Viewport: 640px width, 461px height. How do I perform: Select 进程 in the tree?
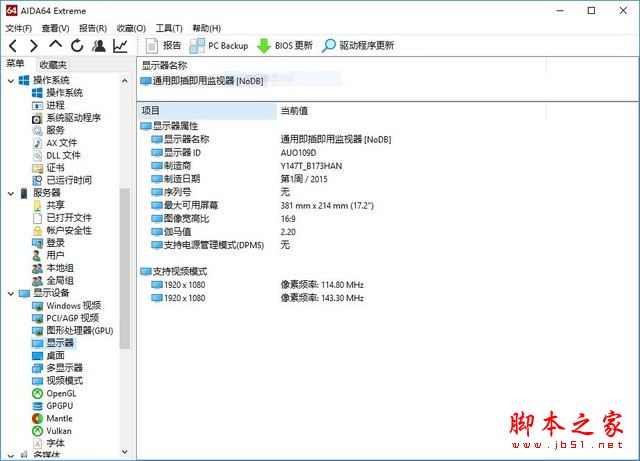point(48,105)
